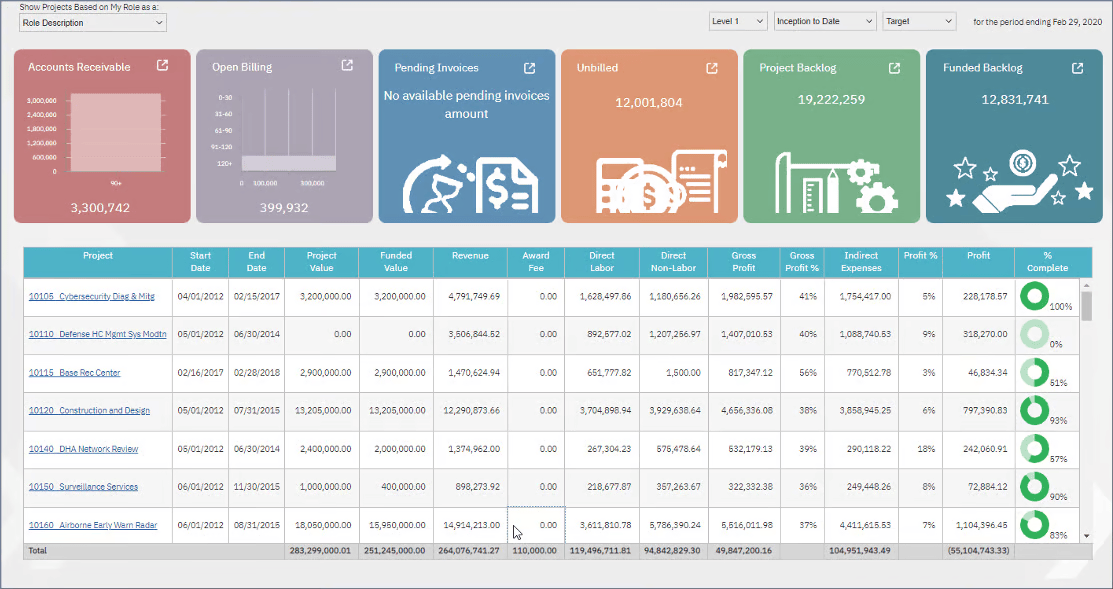Image resolution: width=1113 pixels, height=589 pixels.
Task: Open the Level 1 dropdown
Action: tap(737, 20)
